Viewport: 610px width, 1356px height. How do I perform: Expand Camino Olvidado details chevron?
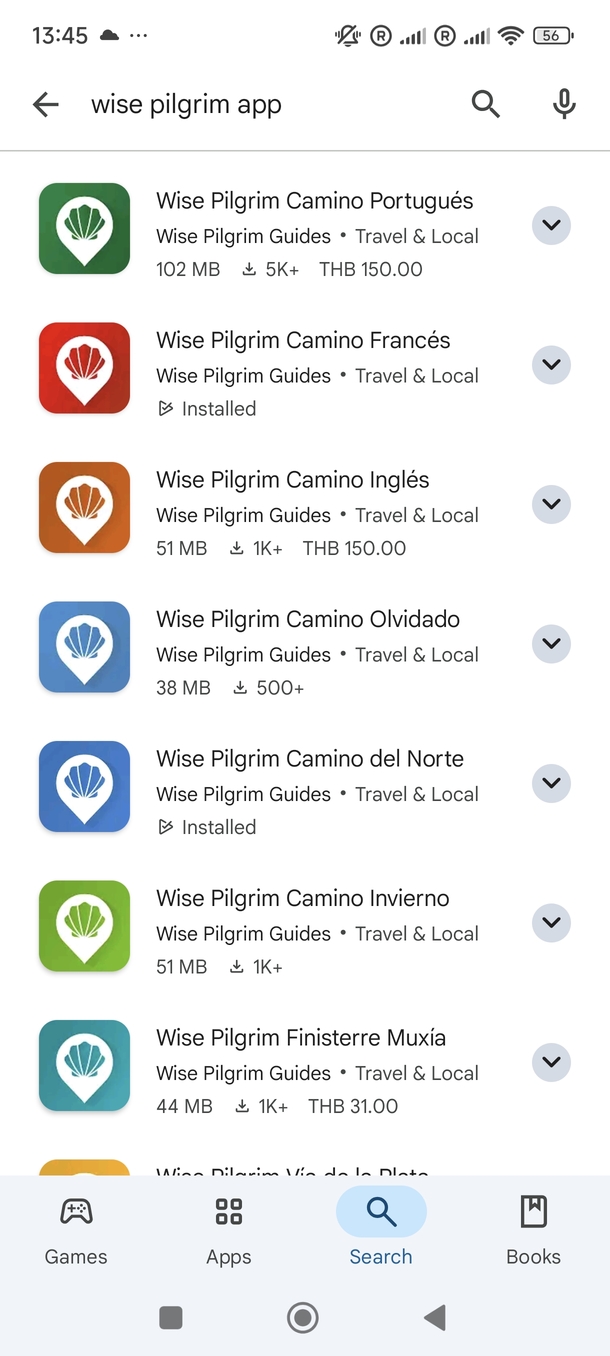(551, 644)
